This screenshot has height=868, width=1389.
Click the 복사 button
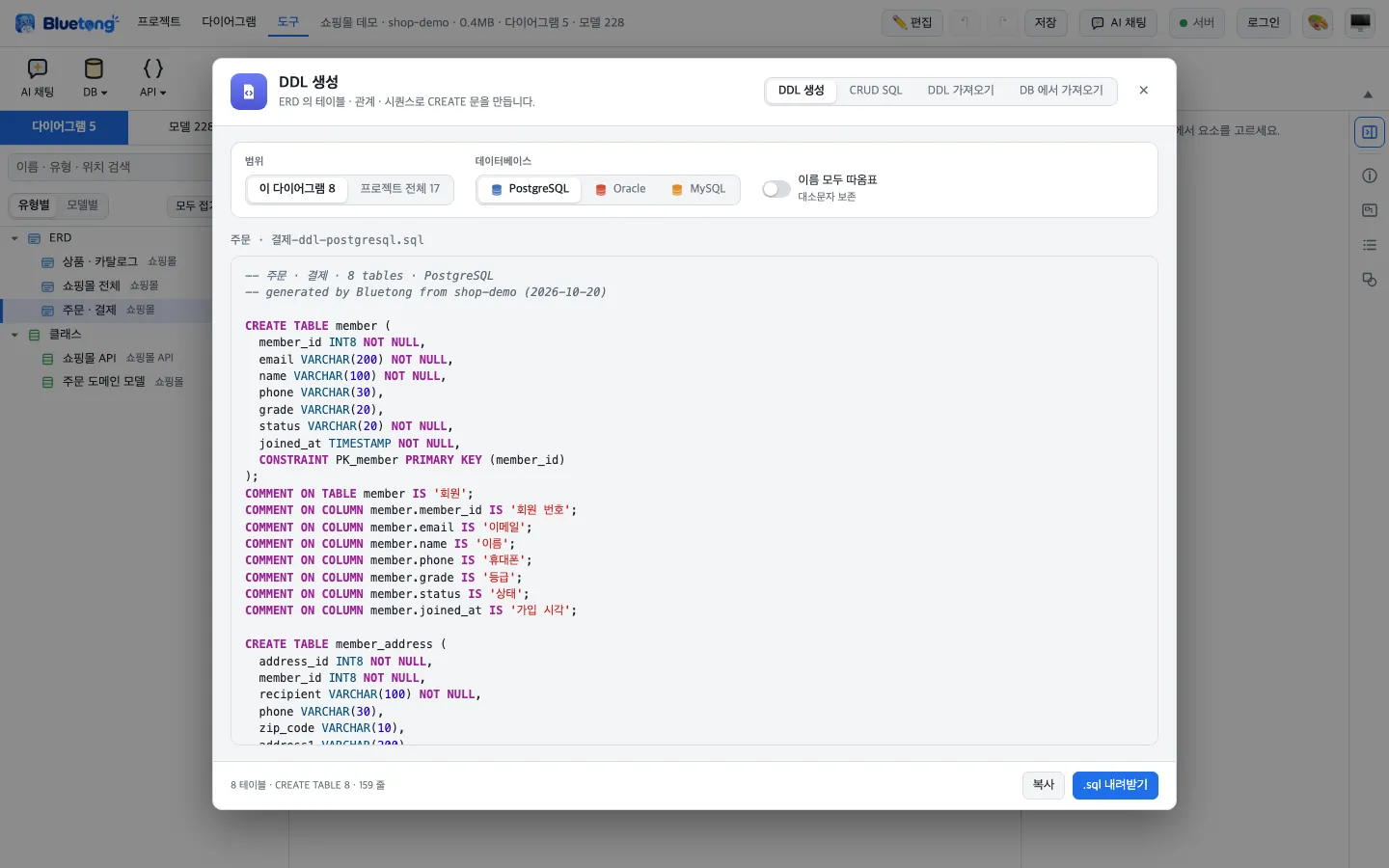1044,785
